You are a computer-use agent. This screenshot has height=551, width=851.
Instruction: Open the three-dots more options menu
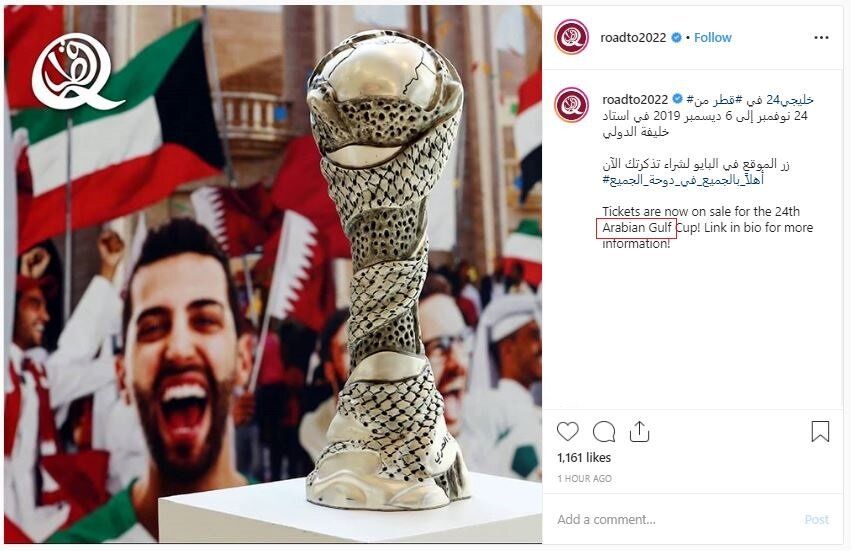tap(822, 37)
